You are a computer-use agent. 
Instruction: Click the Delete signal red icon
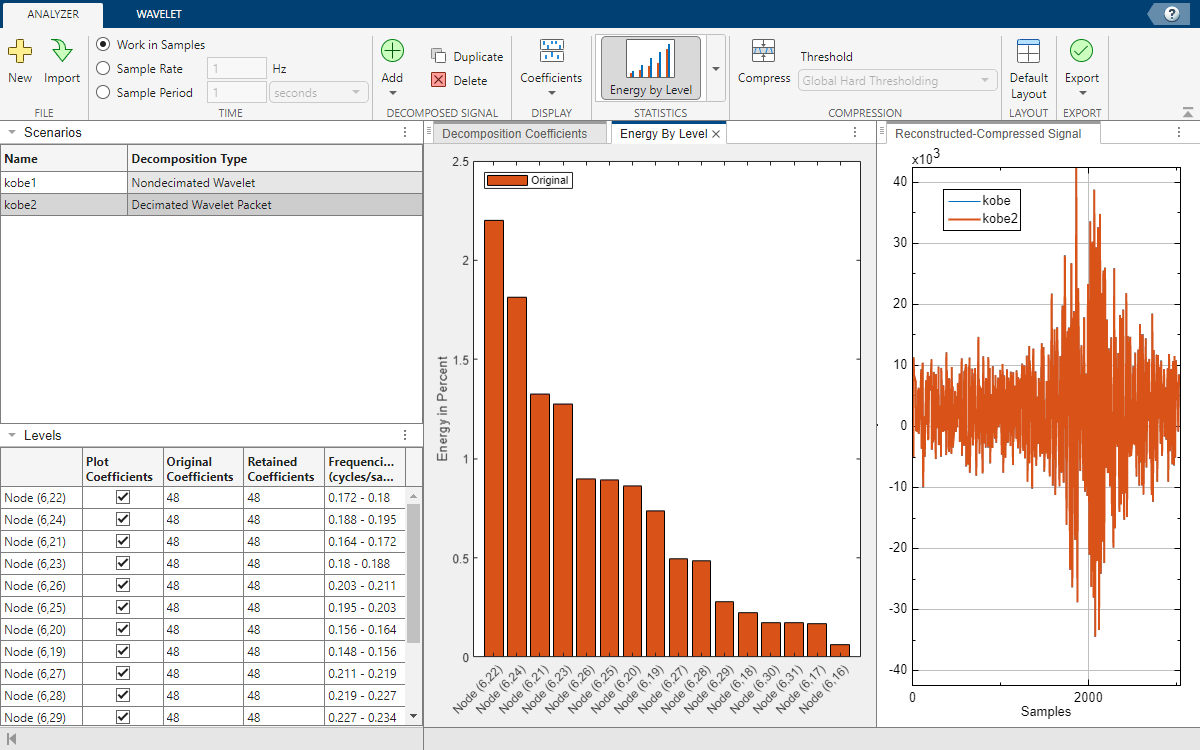(x=439, y=81)
